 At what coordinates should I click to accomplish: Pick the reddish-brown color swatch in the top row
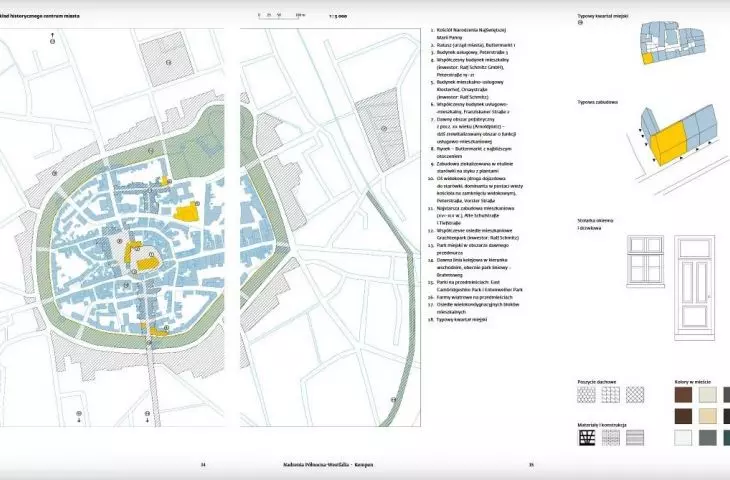pos(683,395)
